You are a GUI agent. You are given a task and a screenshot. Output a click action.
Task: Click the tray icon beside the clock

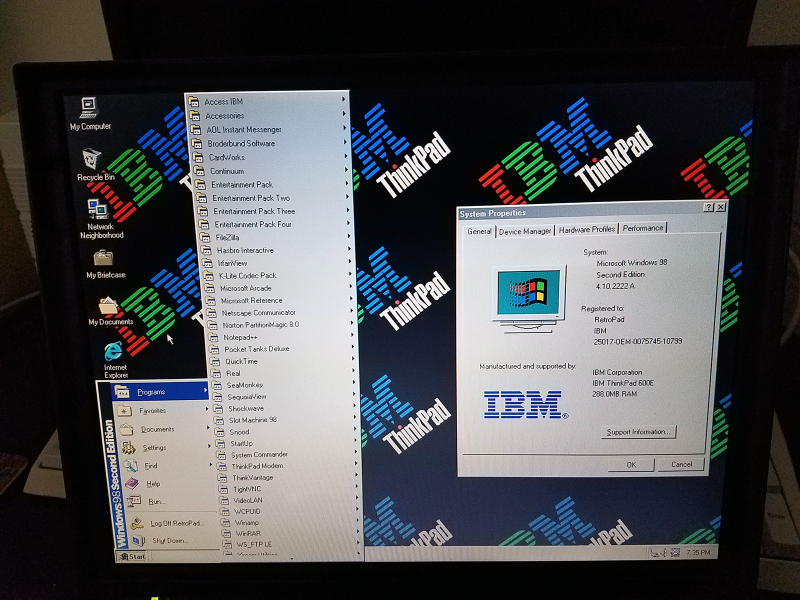[675, 552]
